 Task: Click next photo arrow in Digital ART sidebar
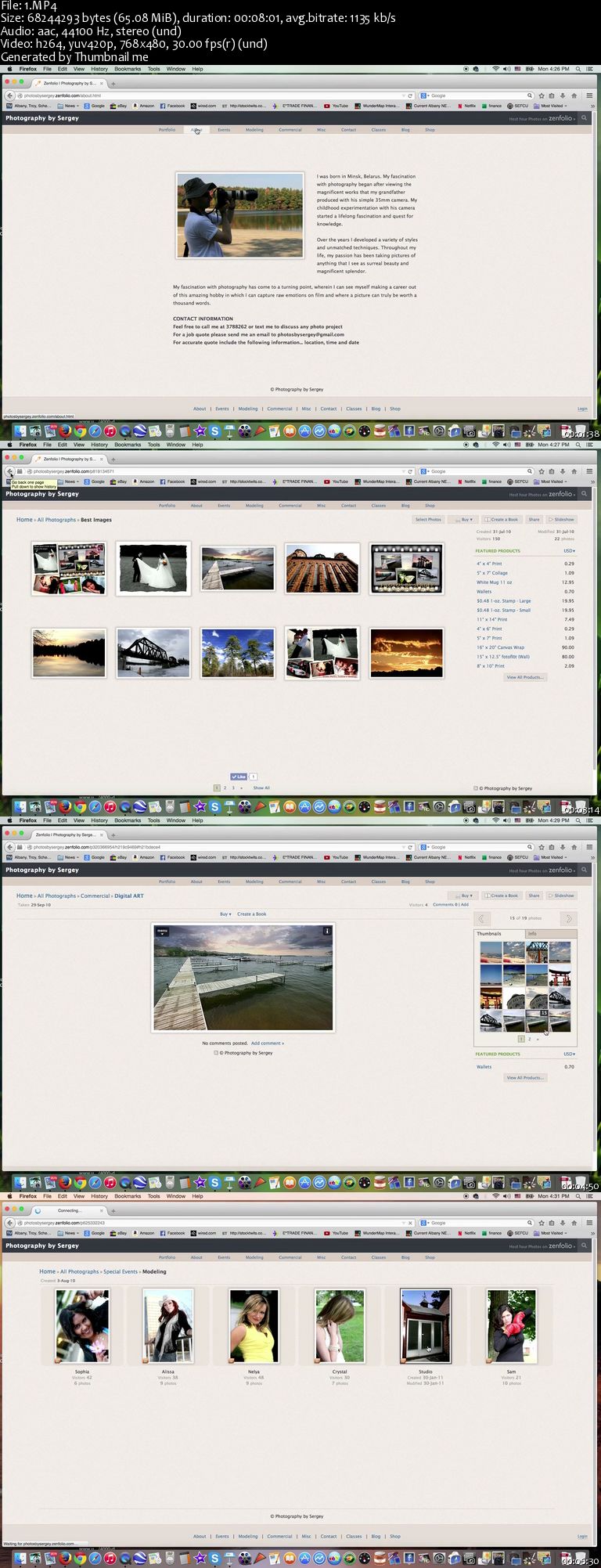tap(569, 918)
